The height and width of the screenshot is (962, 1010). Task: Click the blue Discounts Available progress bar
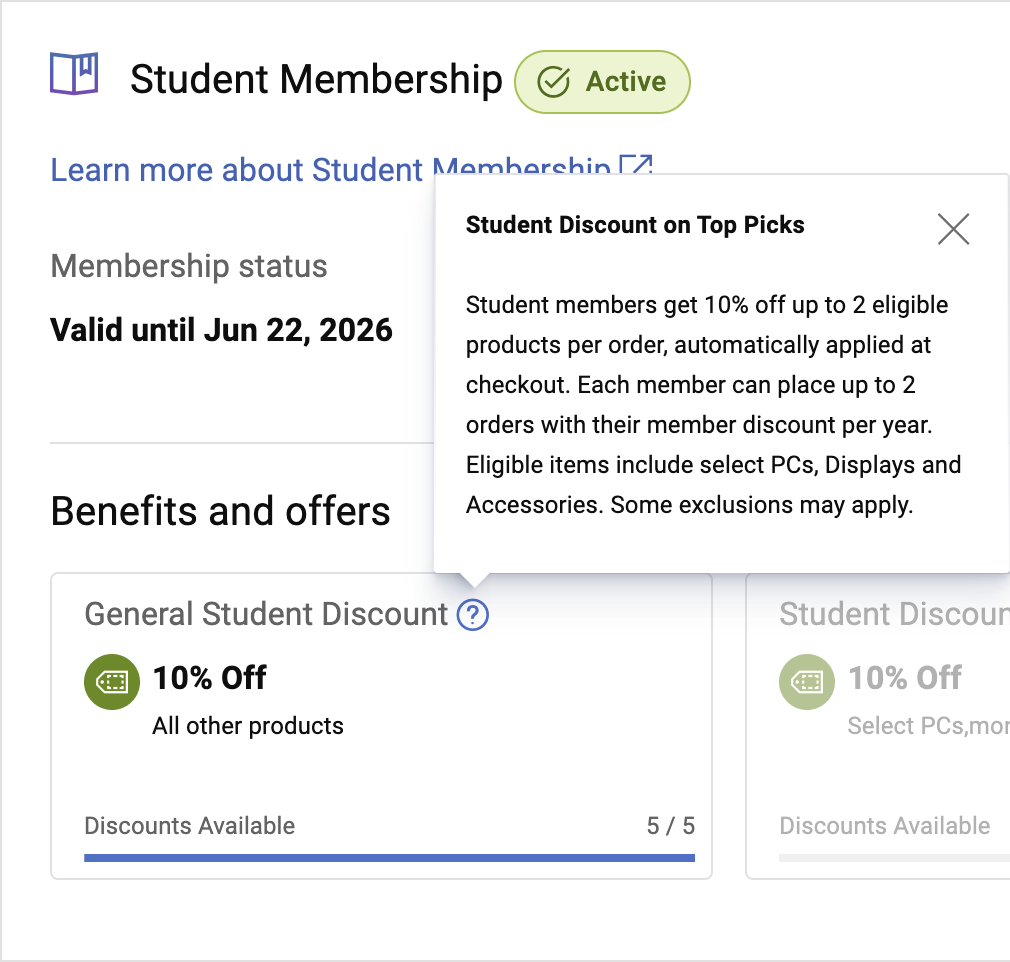(389, 857)
